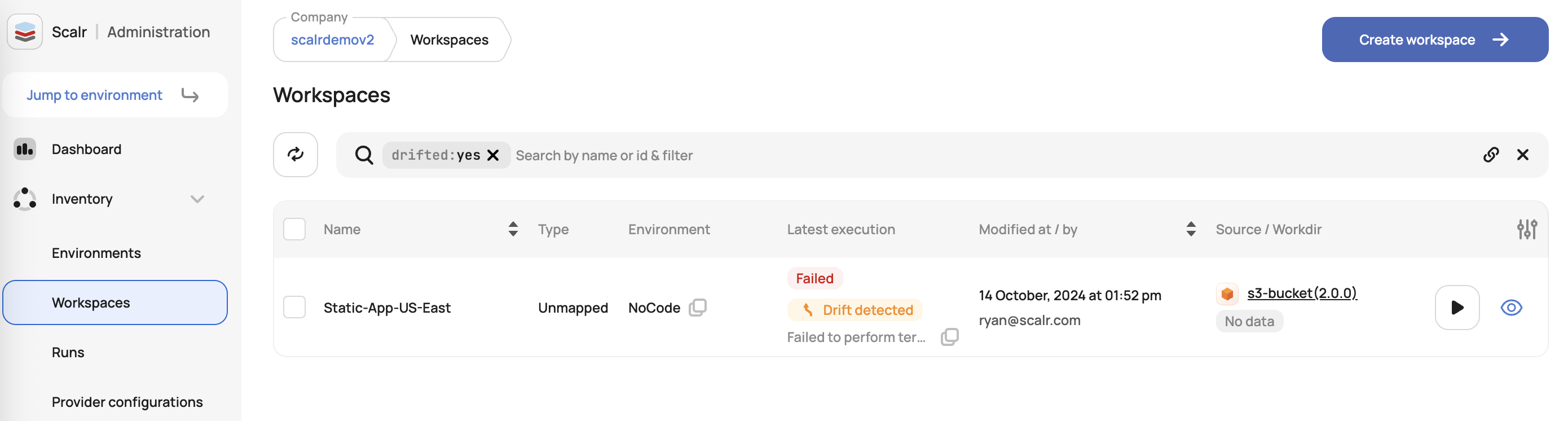Open the s3-bucket(2.0.0) source link

coord(1301,293)
